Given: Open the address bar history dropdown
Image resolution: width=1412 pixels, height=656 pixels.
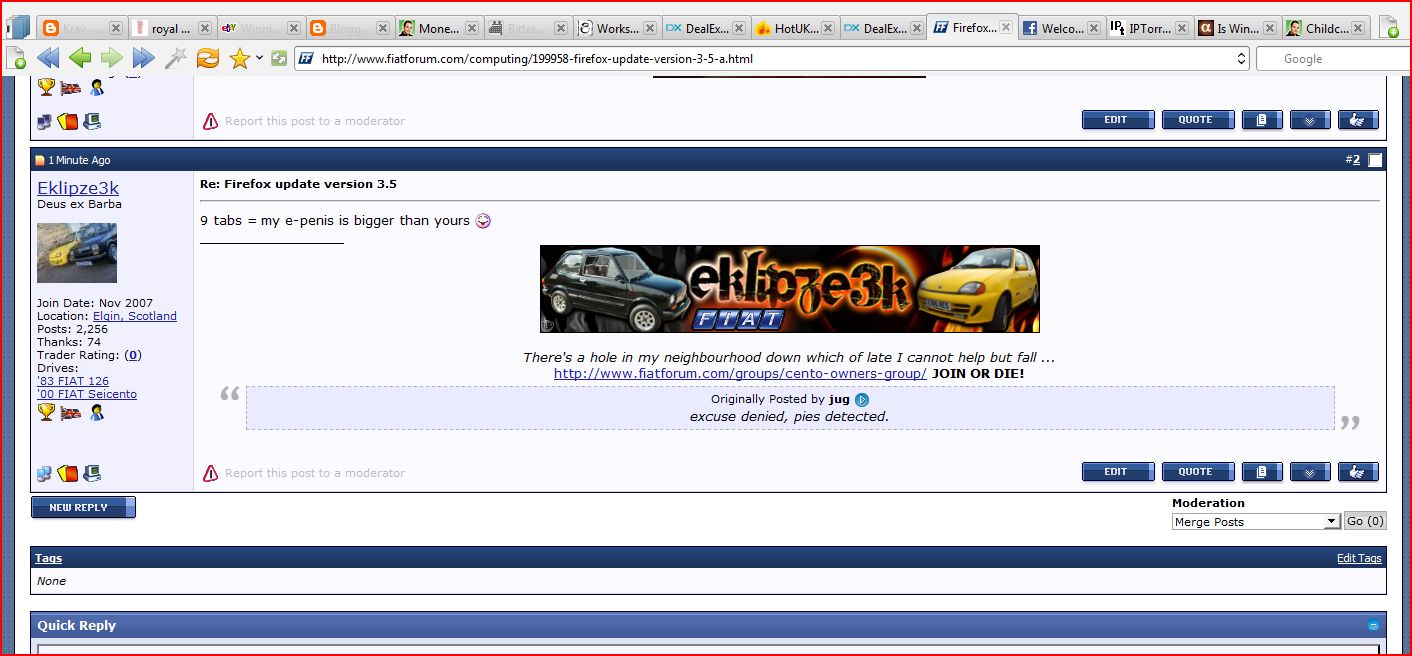Looking at the screenshot, I should pos(1242,59).
